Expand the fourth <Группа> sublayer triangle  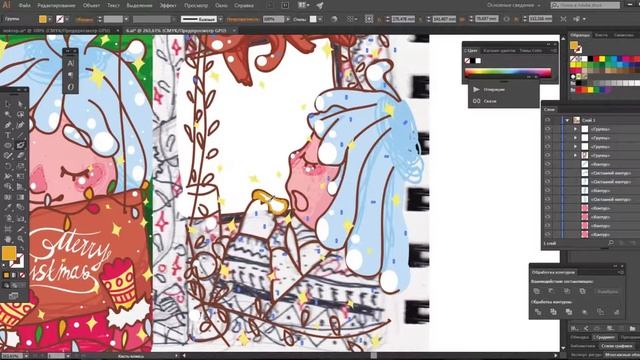[x=576, y=156]
